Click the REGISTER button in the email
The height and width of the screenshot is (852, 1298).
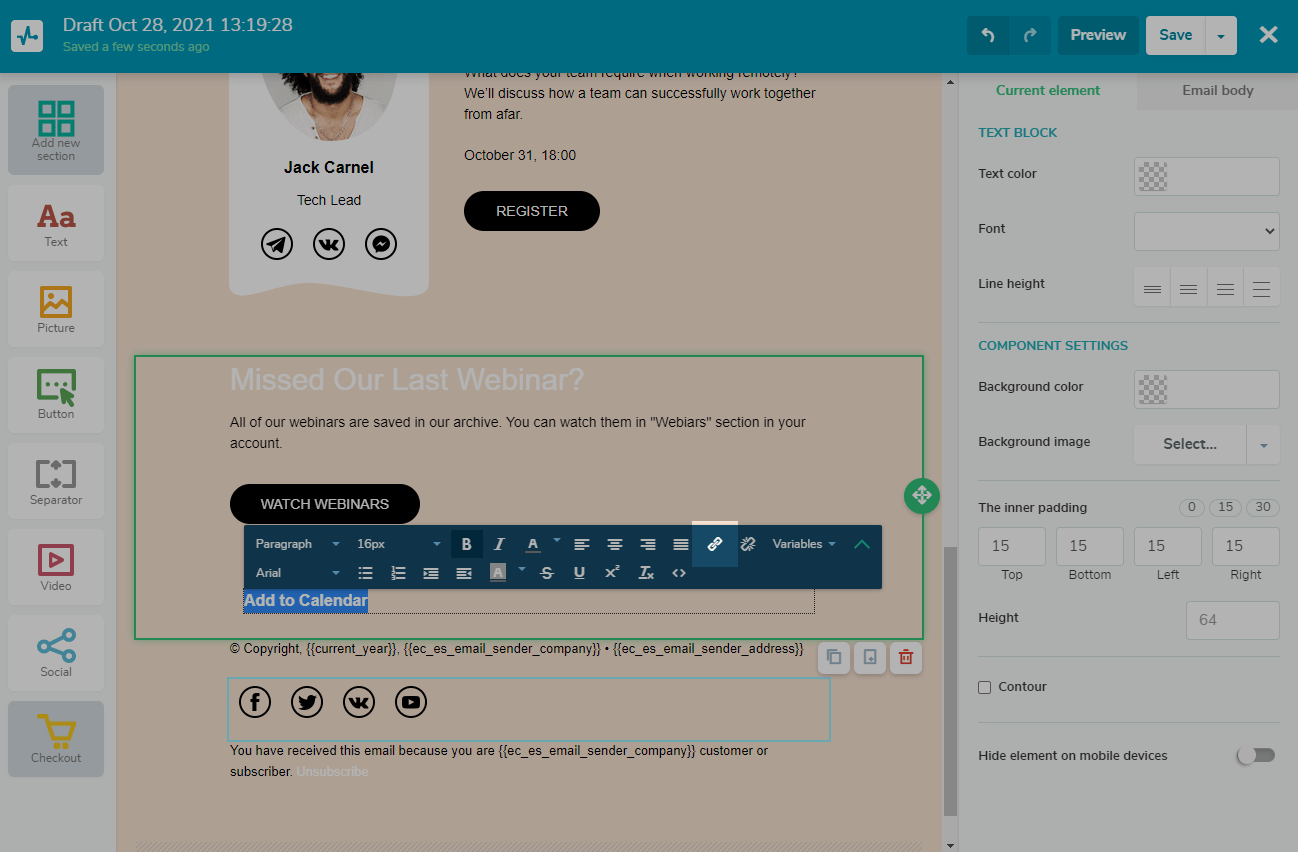pos(532,211)
